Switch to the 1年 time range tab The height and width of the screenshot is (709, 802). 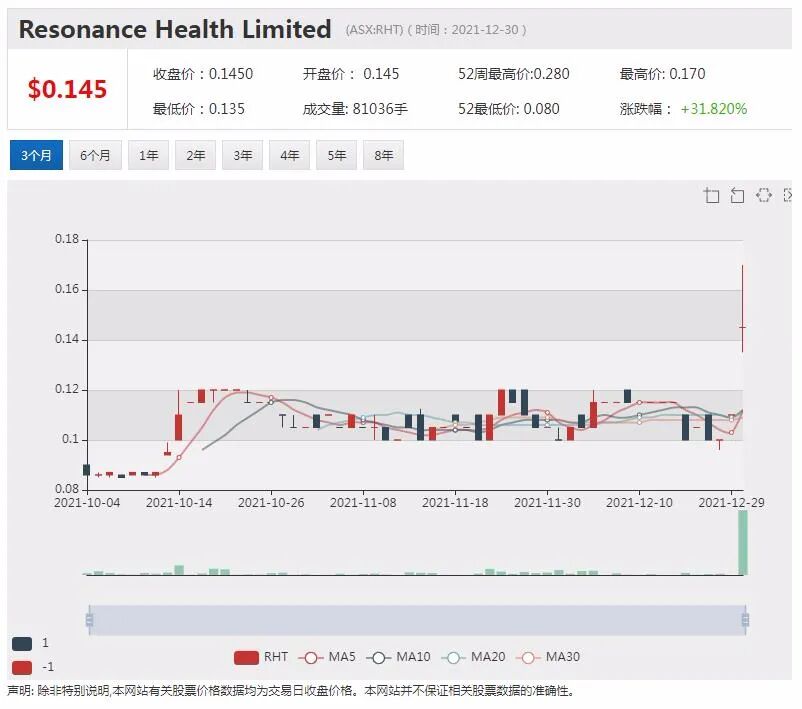tap(148, 155)
